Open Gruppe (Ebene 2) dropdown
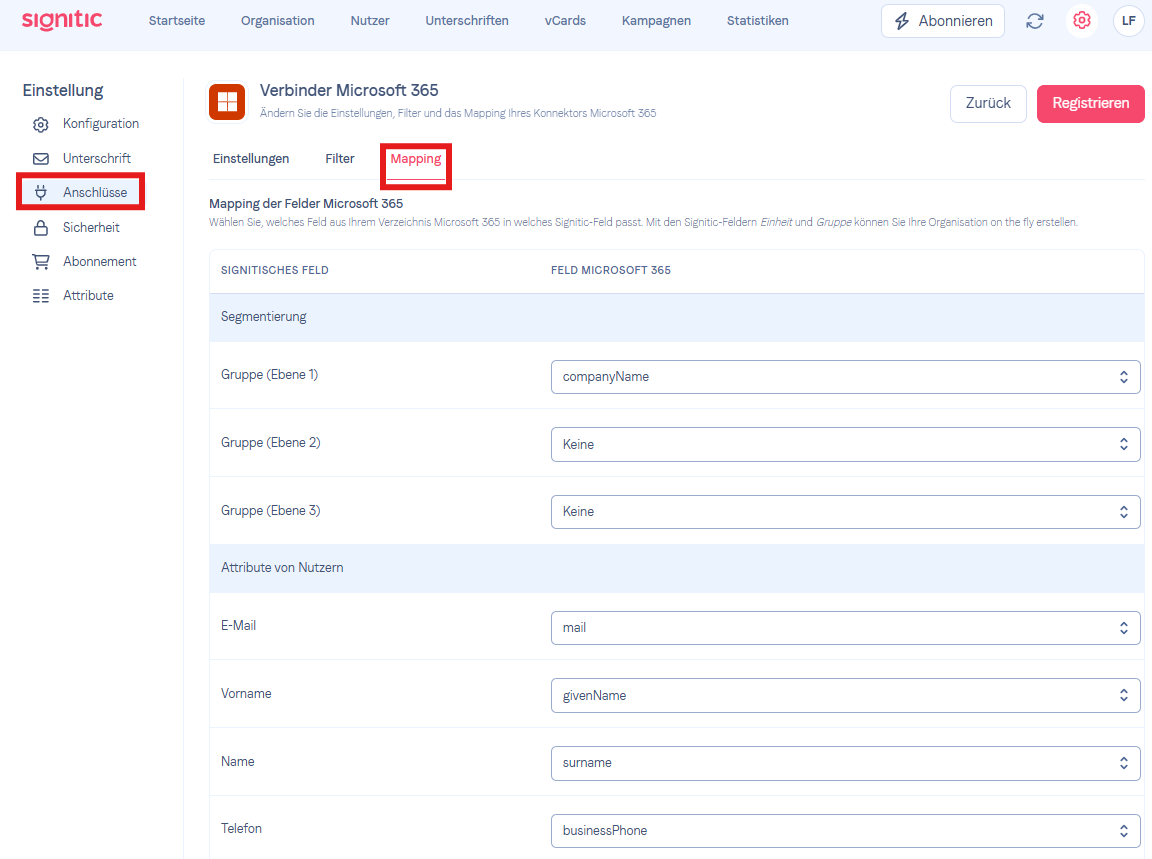 point(845,445)
